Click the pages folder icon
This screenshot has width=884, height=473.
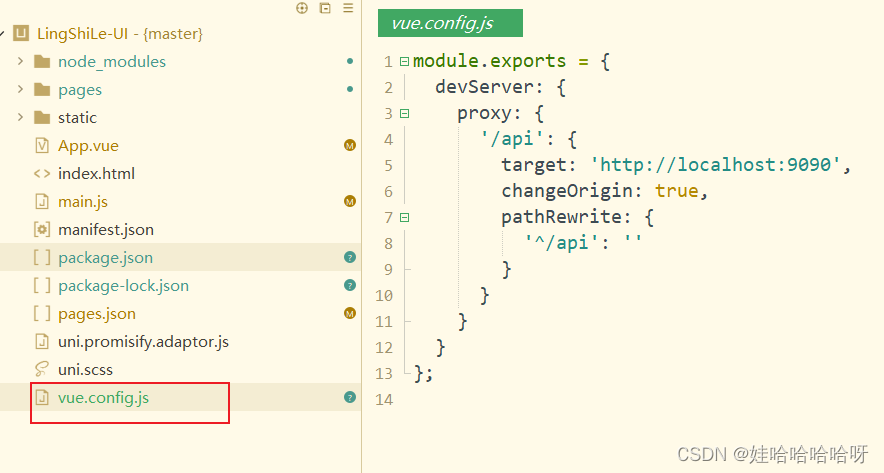(x=42, y=90)
